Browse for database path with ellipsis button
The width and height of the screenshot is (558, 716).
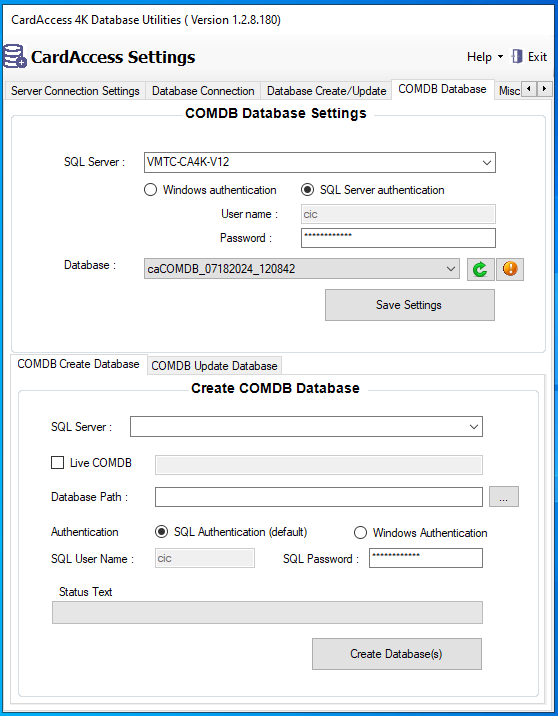pyautogui.click(x=504, y=497)
